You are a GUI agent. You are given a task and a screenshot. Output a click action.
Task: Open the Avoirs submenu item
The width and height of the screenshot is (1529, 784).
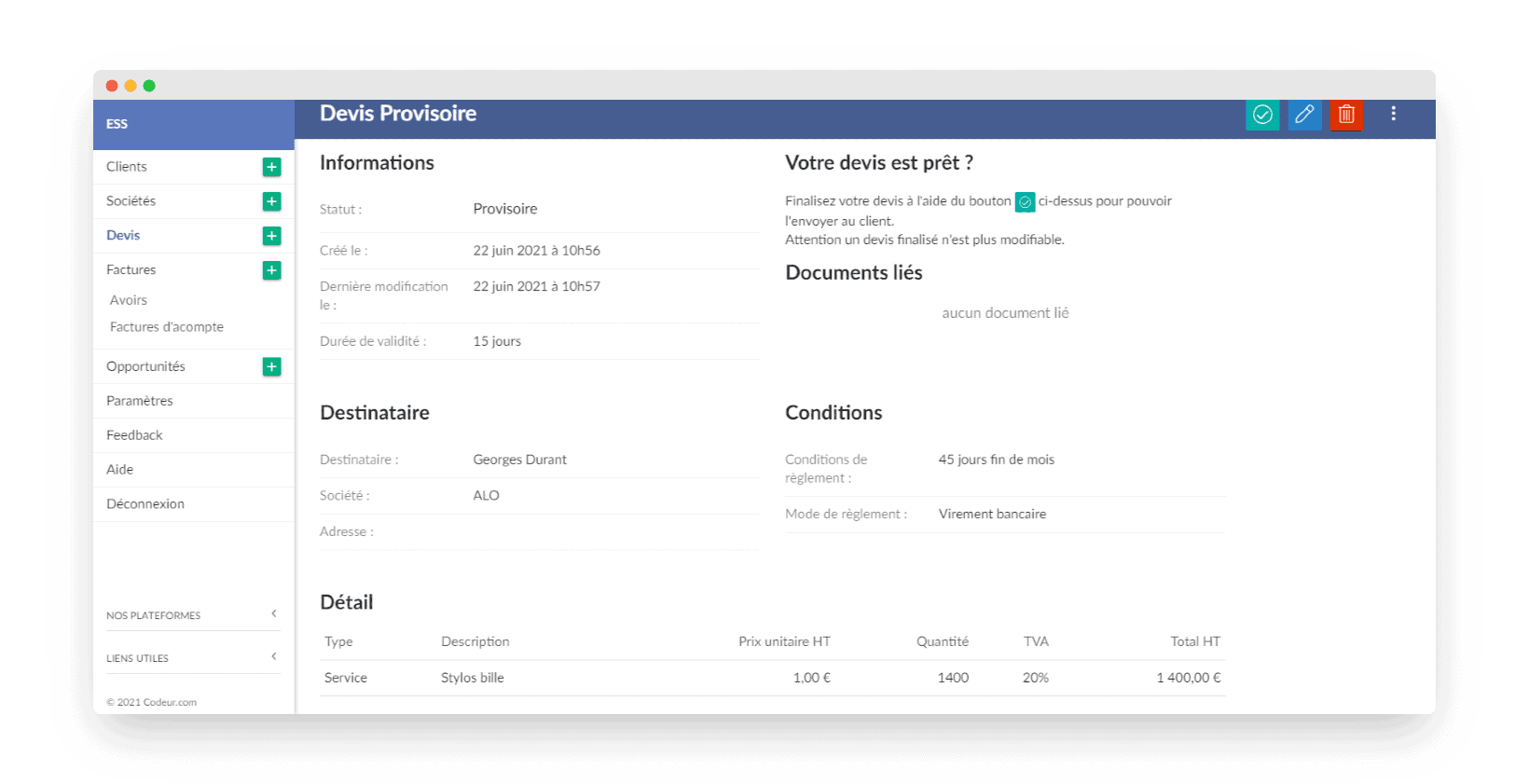[x=129, y=300]
